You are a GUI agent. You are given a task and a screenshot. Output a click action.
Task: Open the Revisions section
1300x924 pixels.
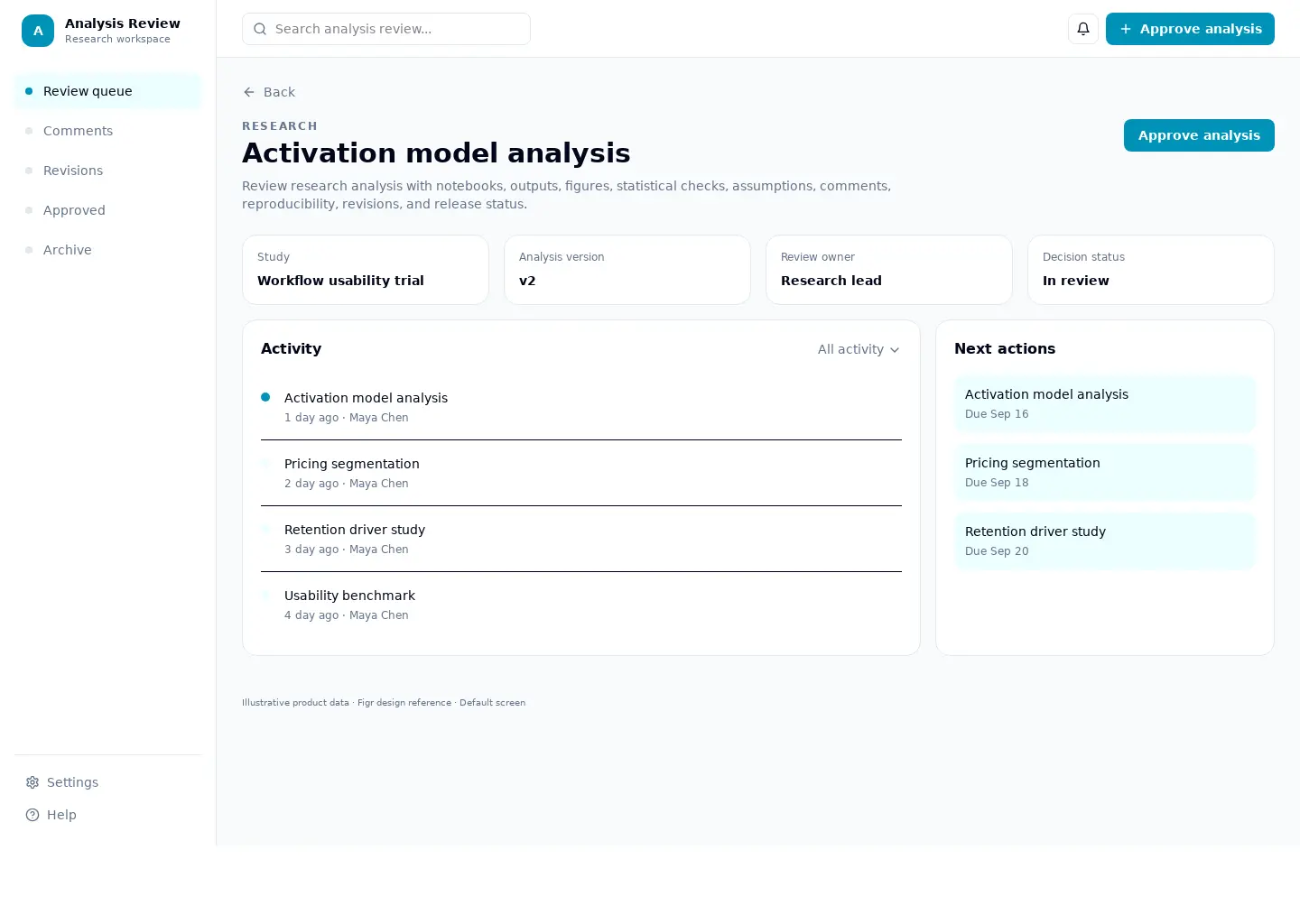click(108, 171)
